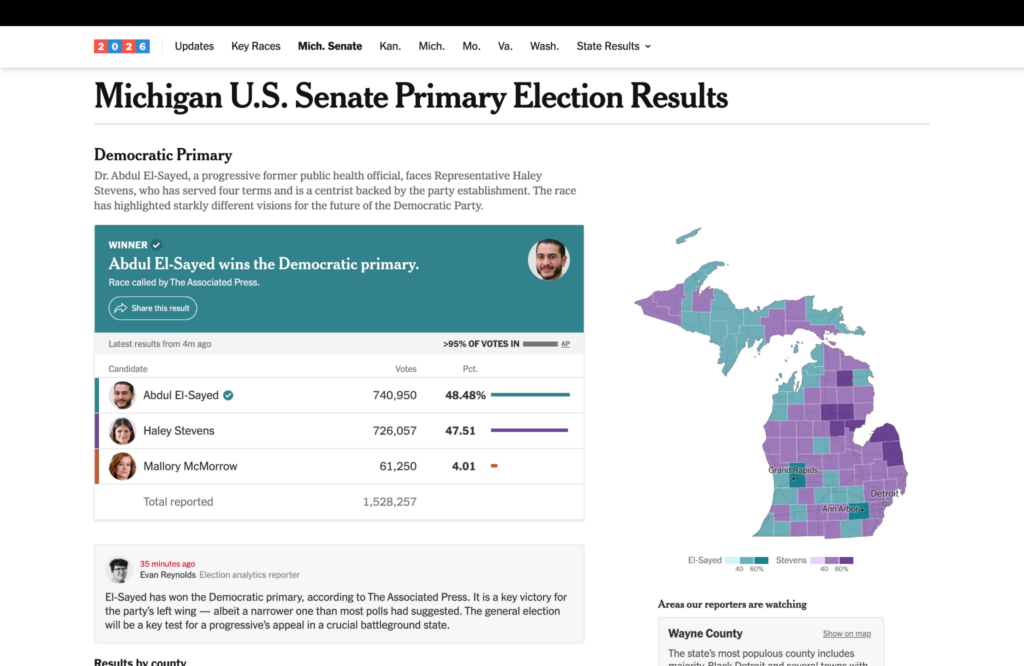Click El-Sayed's large portrait in banner

(x=549, y=260)
